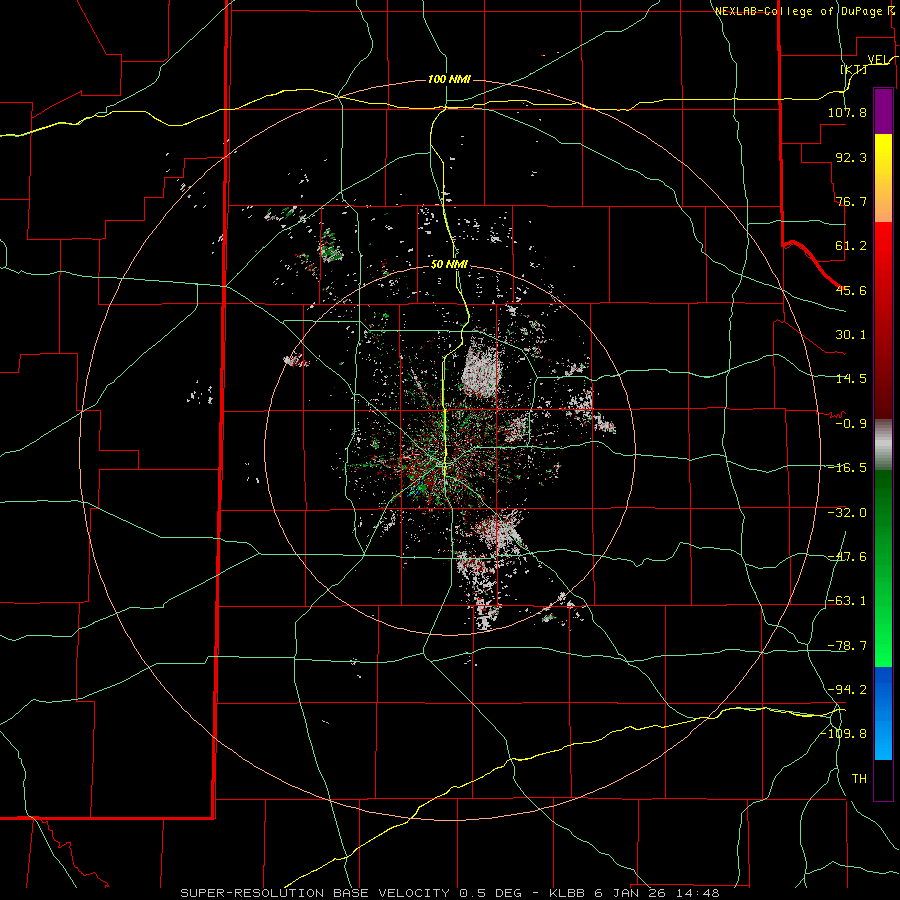The width and height of the screenshot is (900, 900).
Task: Click the -78.7 velocity scale value
Action: pos(847,646)
